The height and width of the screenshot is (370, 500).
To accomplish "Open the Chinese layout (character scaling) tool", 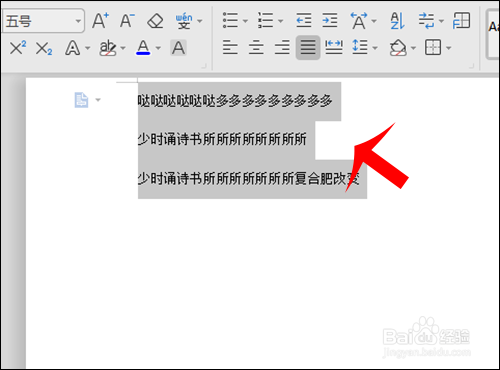I will [359, 21].
